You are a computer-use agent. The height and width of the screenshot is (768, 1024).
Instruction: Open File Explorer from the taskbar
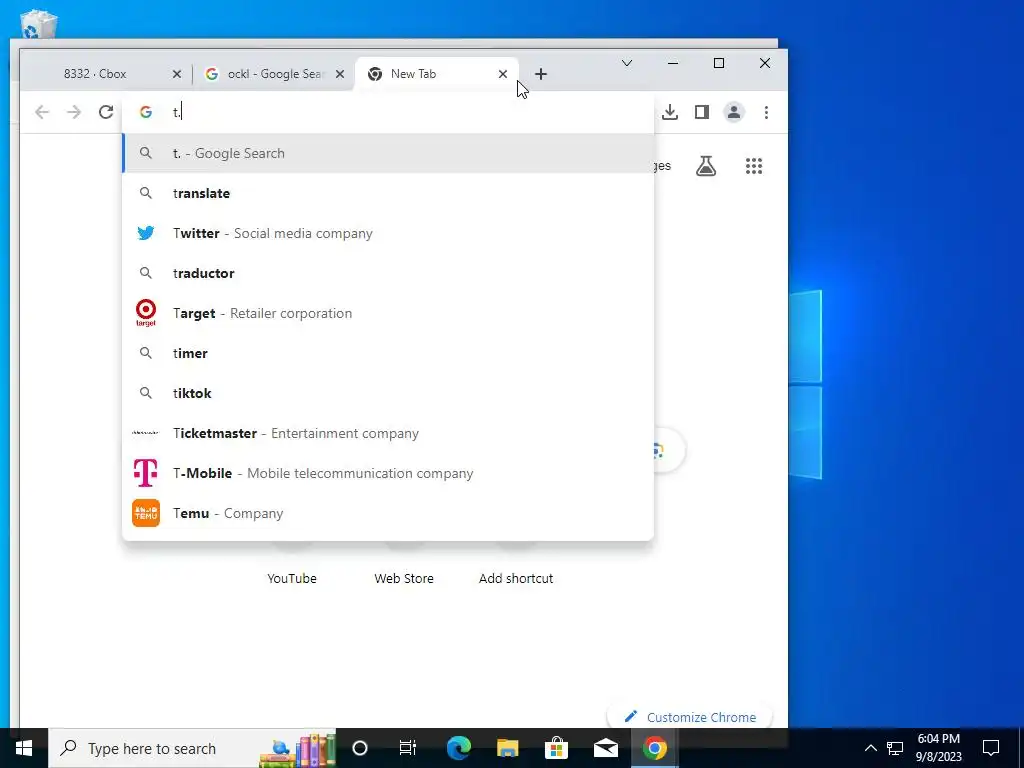(507, 748)
